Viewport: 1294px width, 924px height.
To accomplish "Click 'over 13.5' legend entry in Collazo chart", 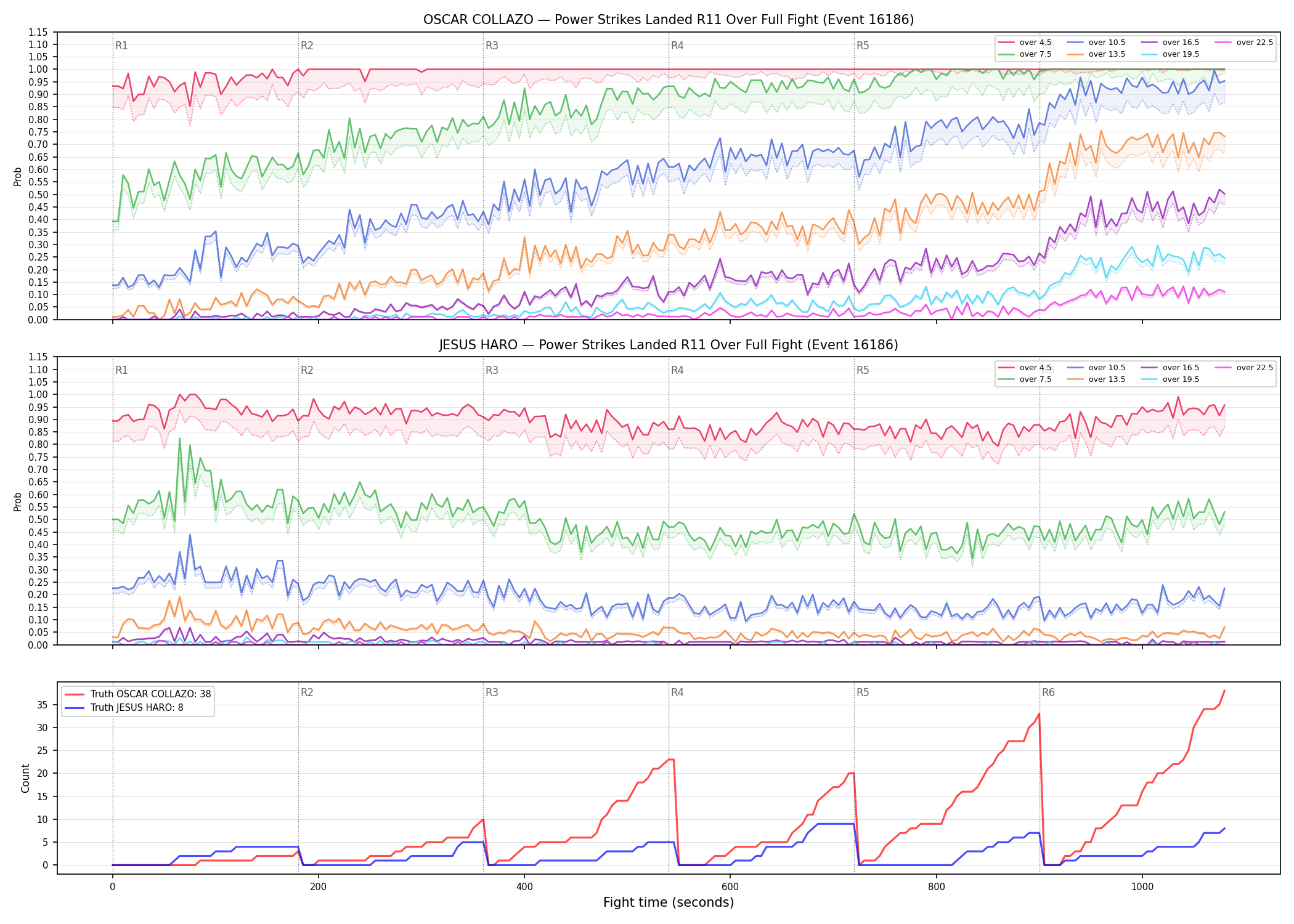I will coord(1096,54).
